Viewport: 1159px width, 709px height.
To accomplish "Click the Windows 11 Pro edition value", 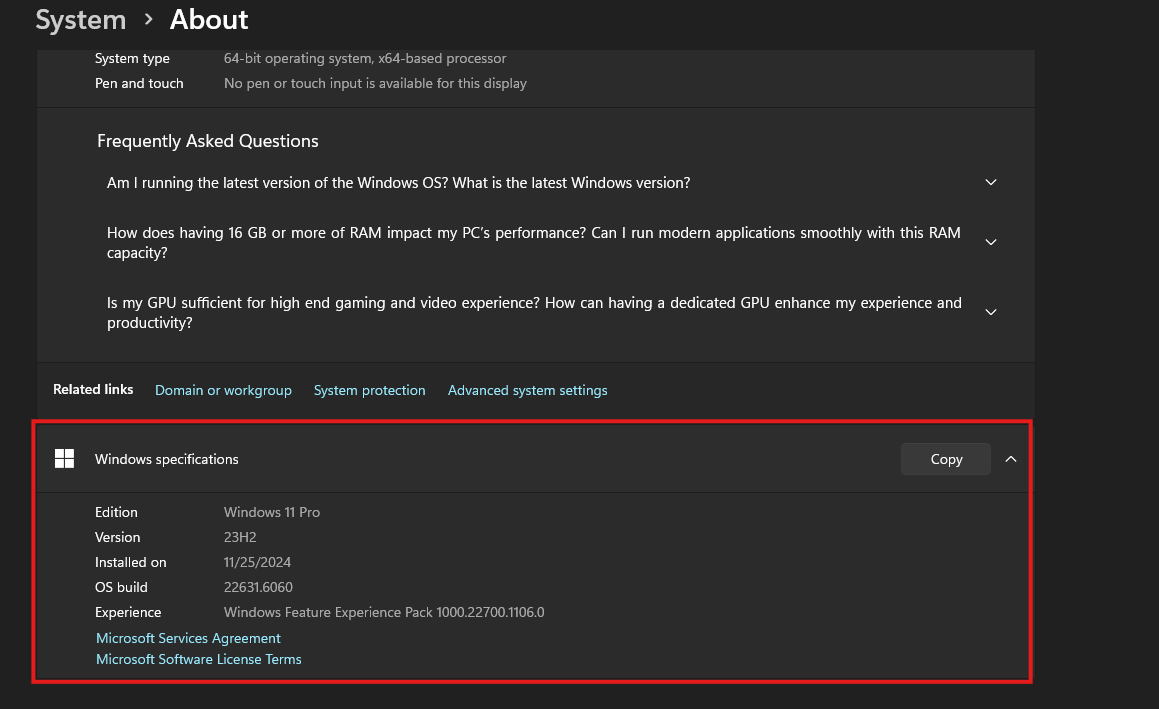I will click(272, 512).
